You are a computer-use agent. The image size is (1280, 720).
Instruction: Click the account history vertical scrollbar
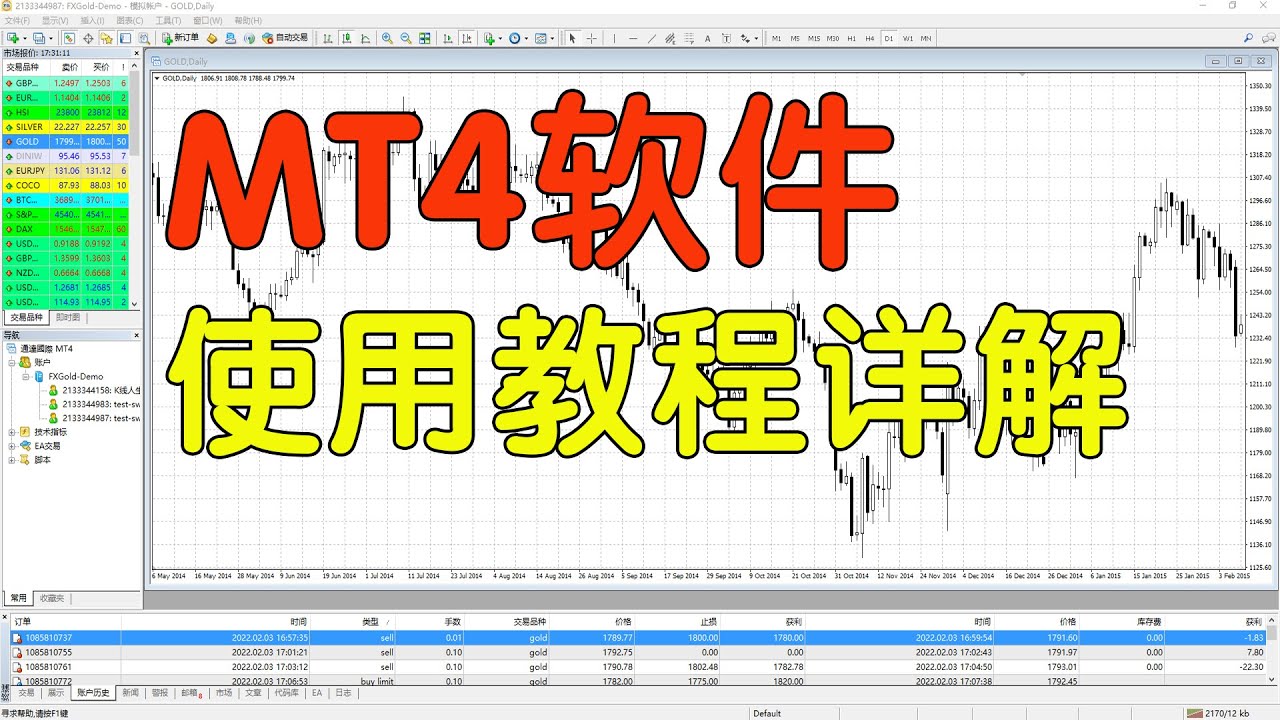coord(1273,651)
